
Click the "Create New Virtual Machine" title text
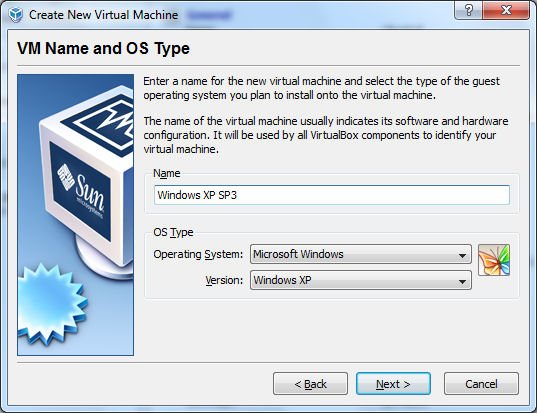pyautogui.click(x=103, y=15)
